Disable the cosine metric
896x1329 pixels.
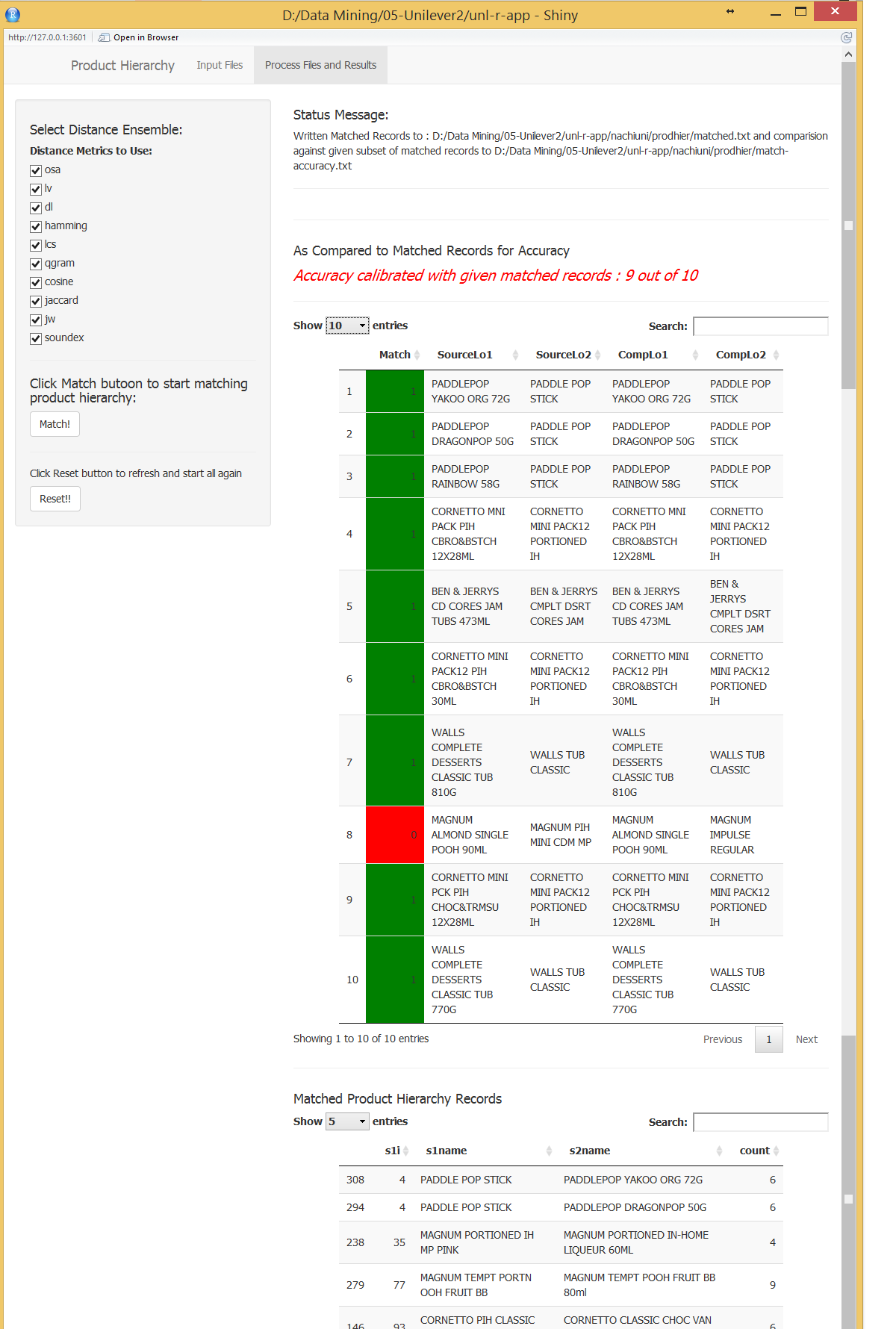[x=36, y=283]
